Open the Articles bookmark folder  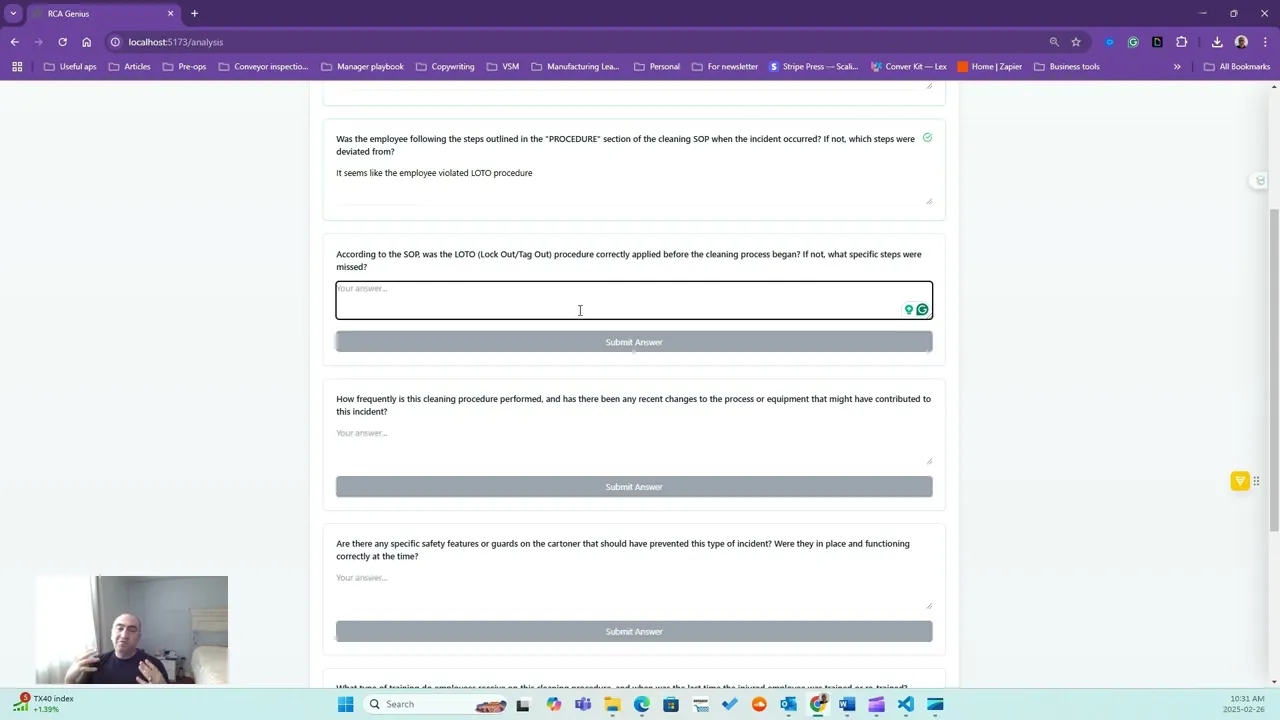pos(129,67)
